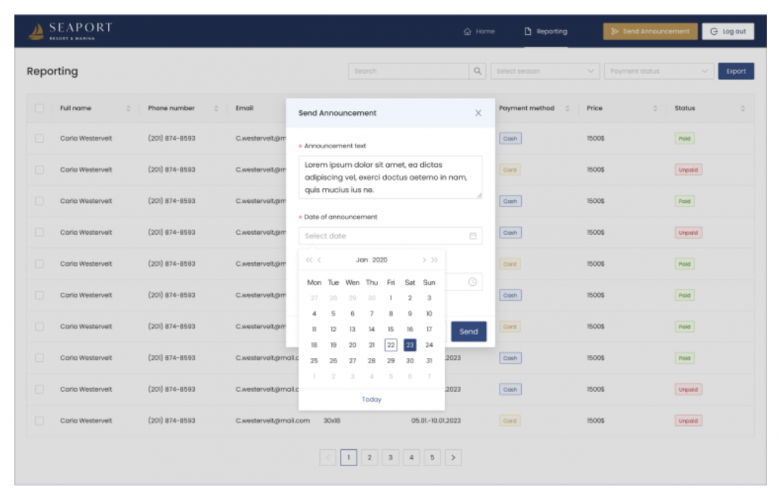Image resolution: width=780 pixels, height=500 pixels.
Task: Click 2020 year label in calendar
Action: 380,260
